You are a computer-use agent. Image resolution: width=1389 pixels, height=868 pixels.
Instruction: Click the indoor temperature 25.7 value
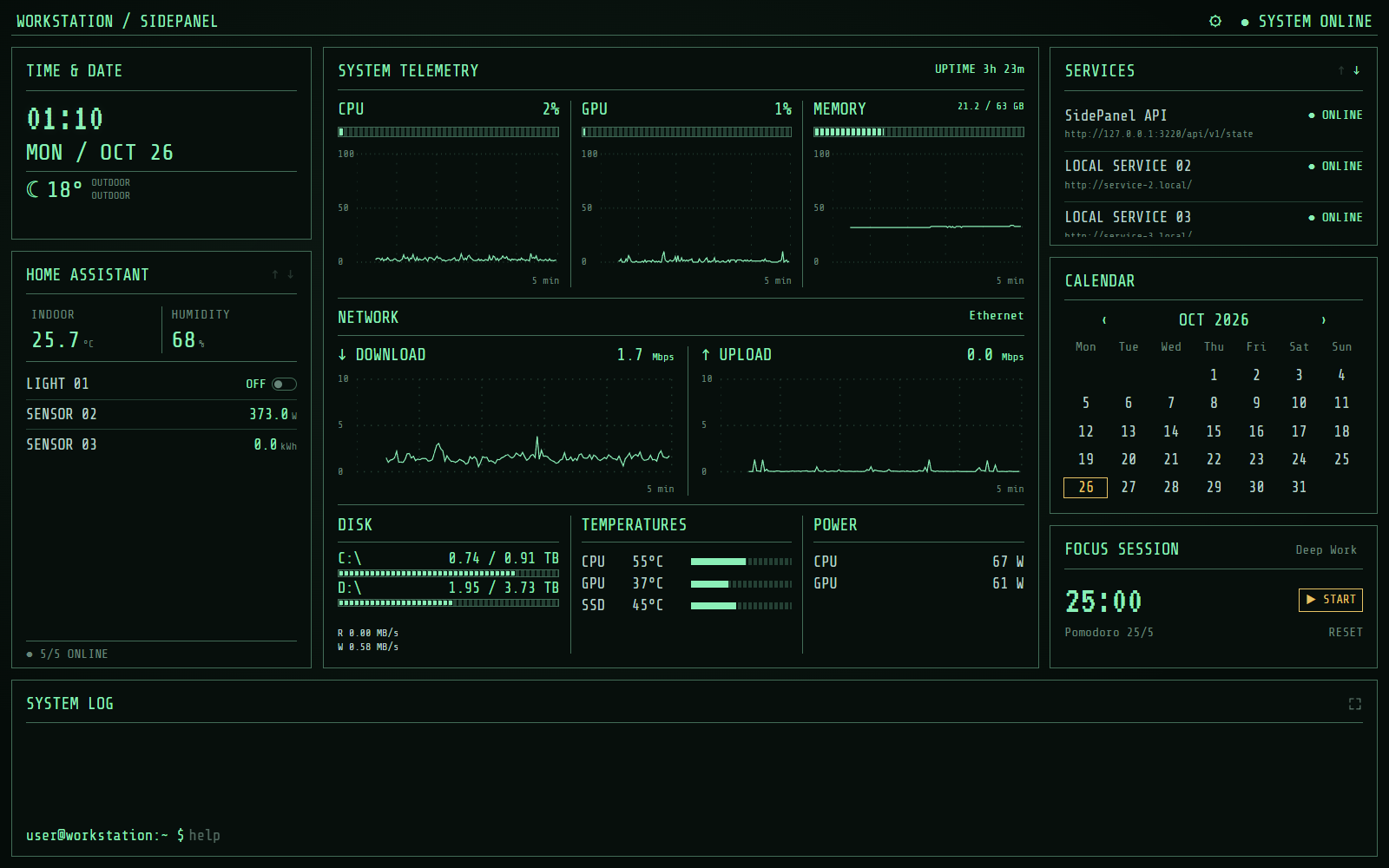click(x=56, y=340)
